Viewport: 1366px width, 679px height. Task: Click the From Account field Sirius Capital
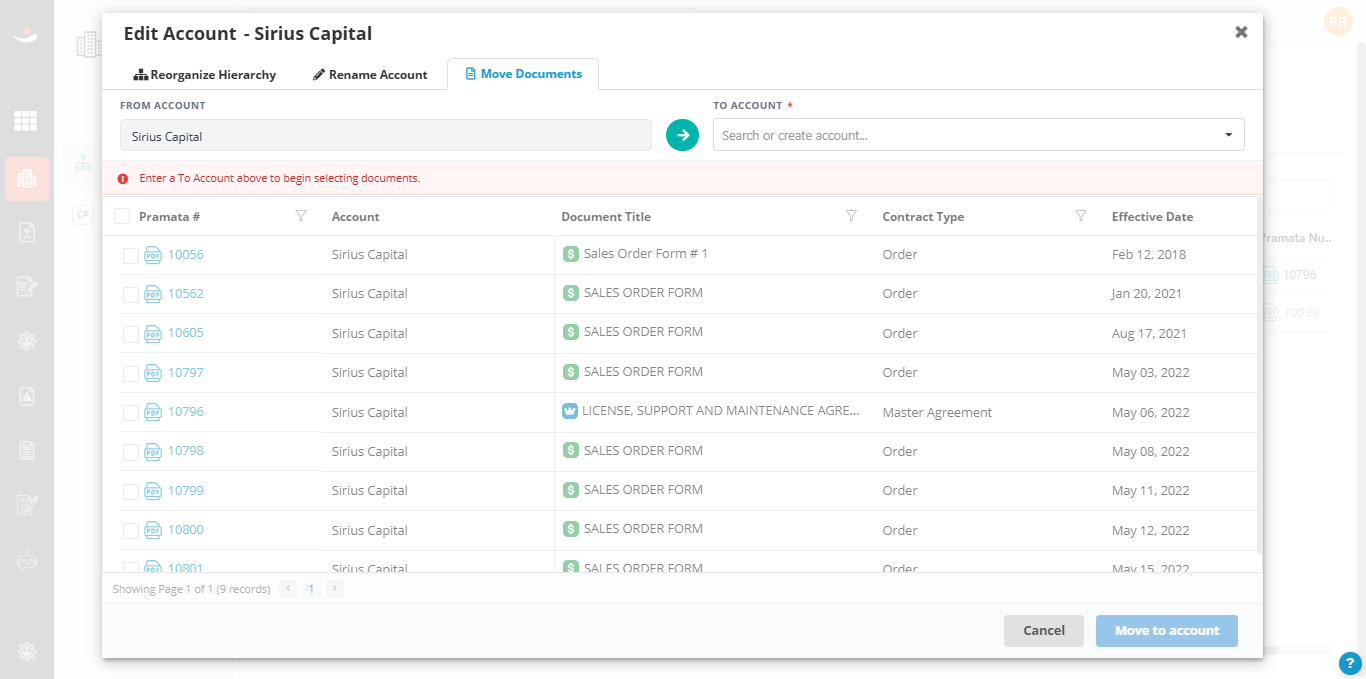(386, 136)
